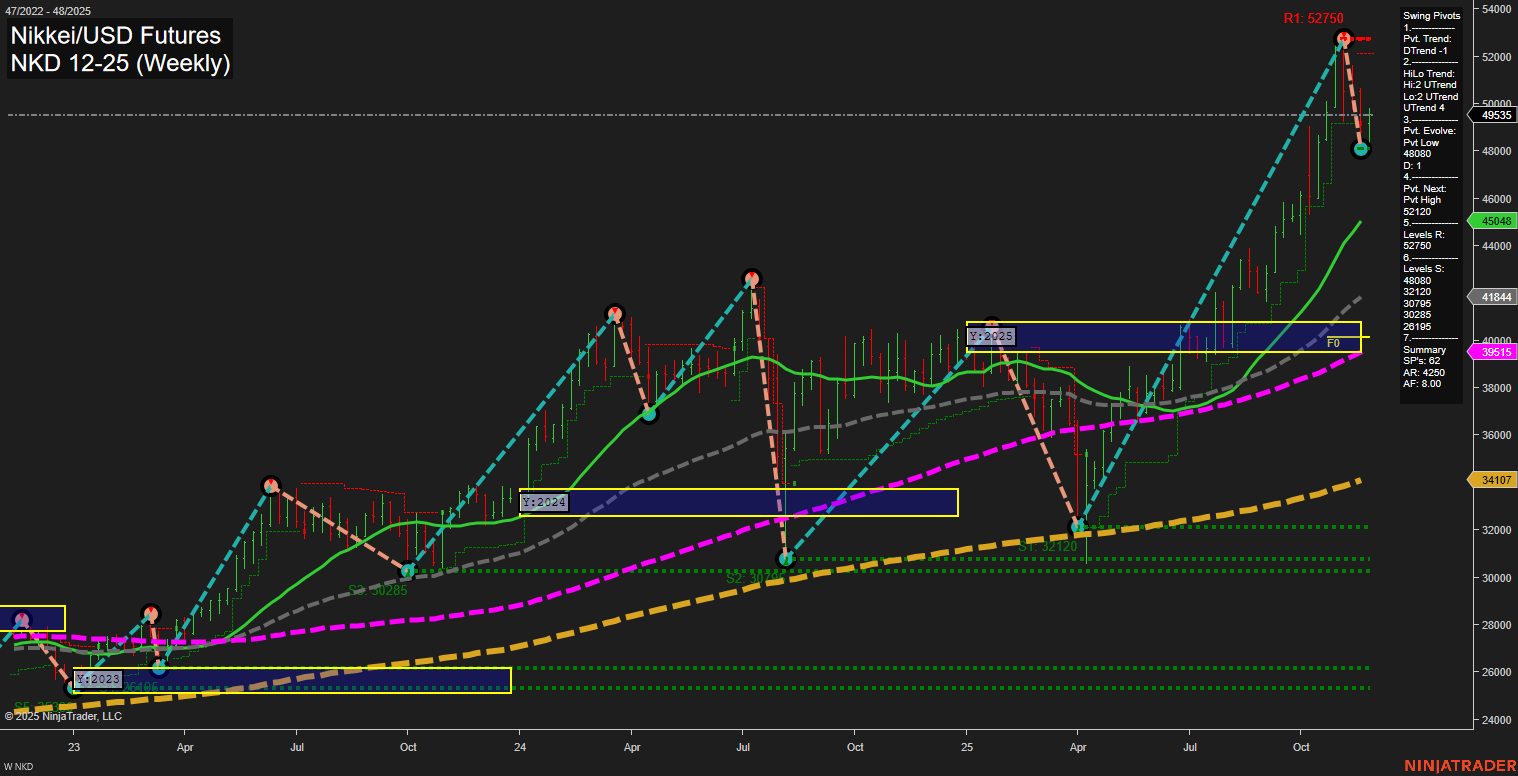The height and width of the screenshot is (776, 1518).
Task: Click the newest swing low pivot marker near 48000
Action: click(x=1361, y=149)
